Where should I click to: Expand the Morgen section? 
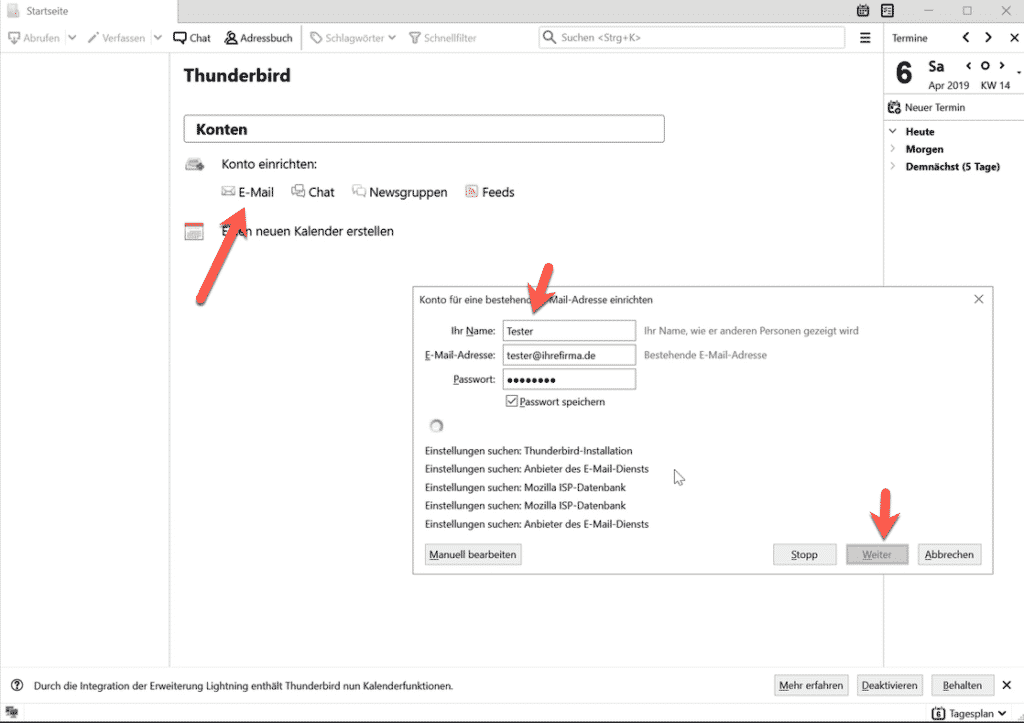(893, 149)
